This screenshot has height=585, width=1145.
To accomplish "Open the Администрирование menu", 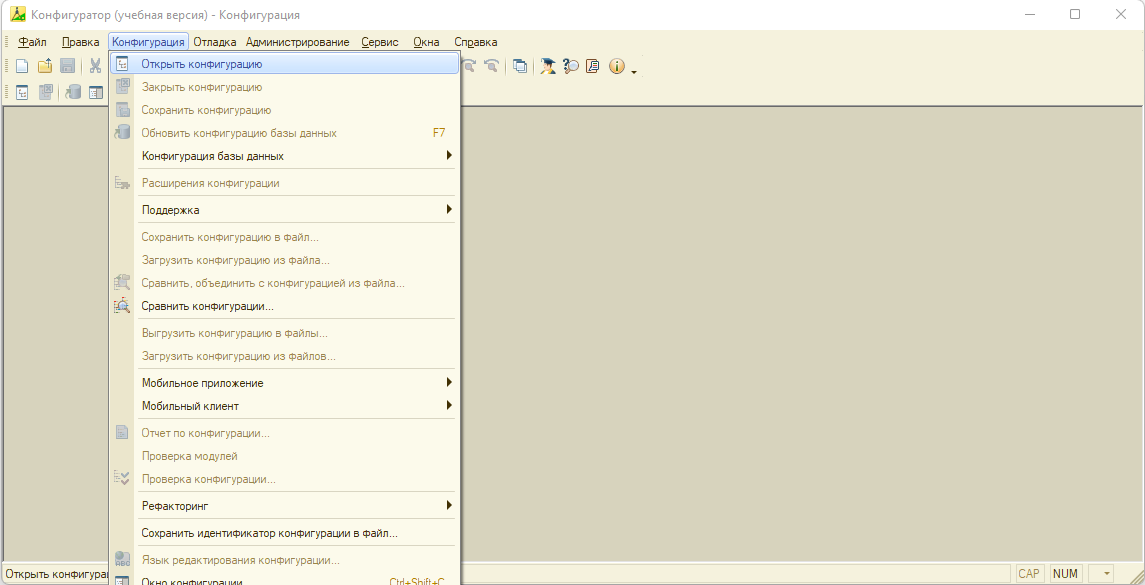I will point(298,42).
